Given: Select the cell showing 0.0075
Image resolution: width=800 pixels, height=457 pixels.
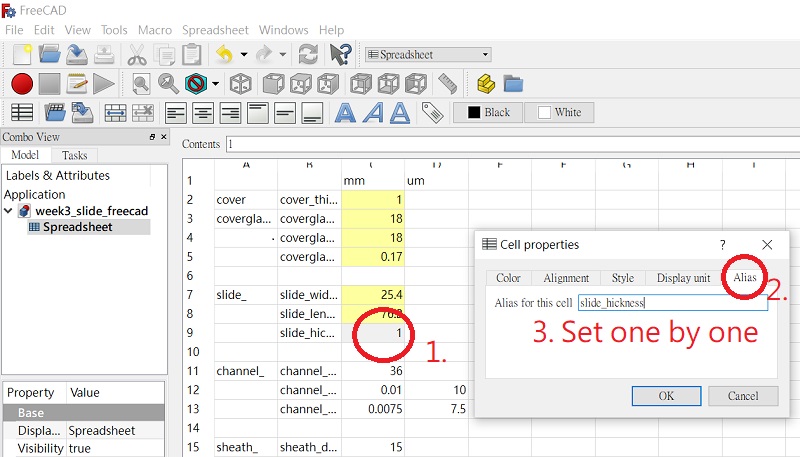Looking at the screenshot, I should 373,409.
